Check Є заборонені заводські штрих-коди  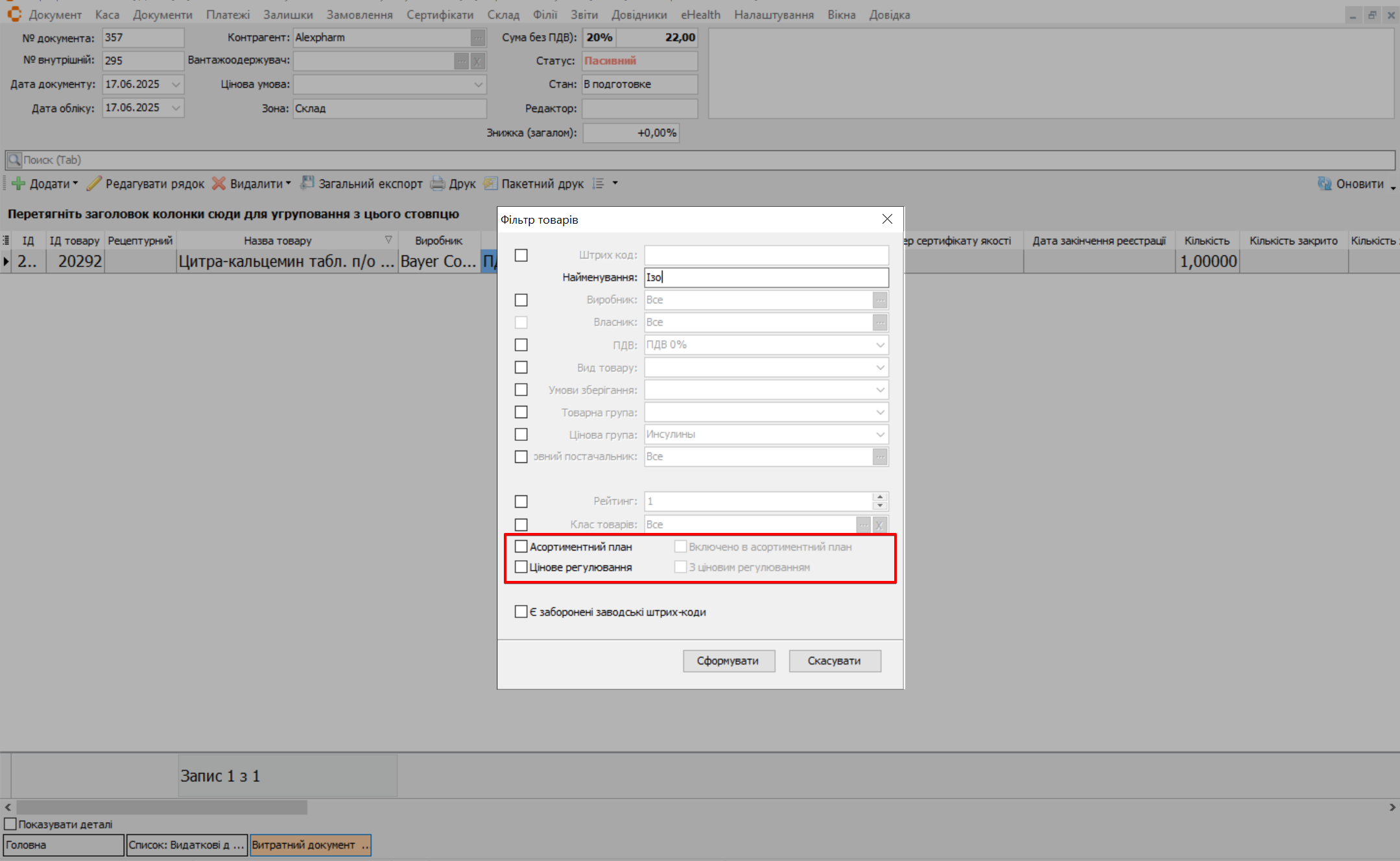tap(521, 612)
